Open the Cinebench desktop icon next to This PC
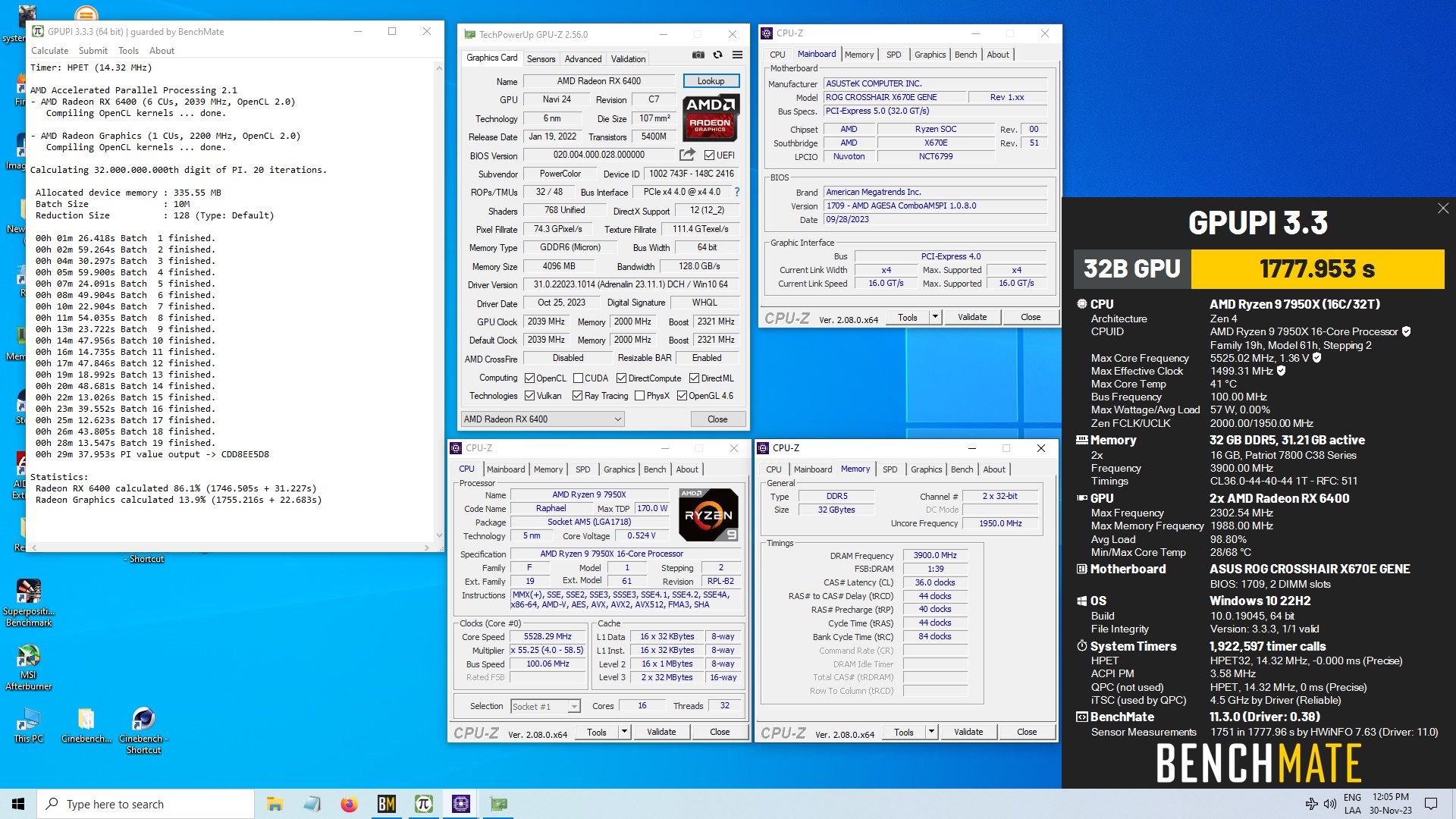1456x819 pixels. [x=86, y=725]
